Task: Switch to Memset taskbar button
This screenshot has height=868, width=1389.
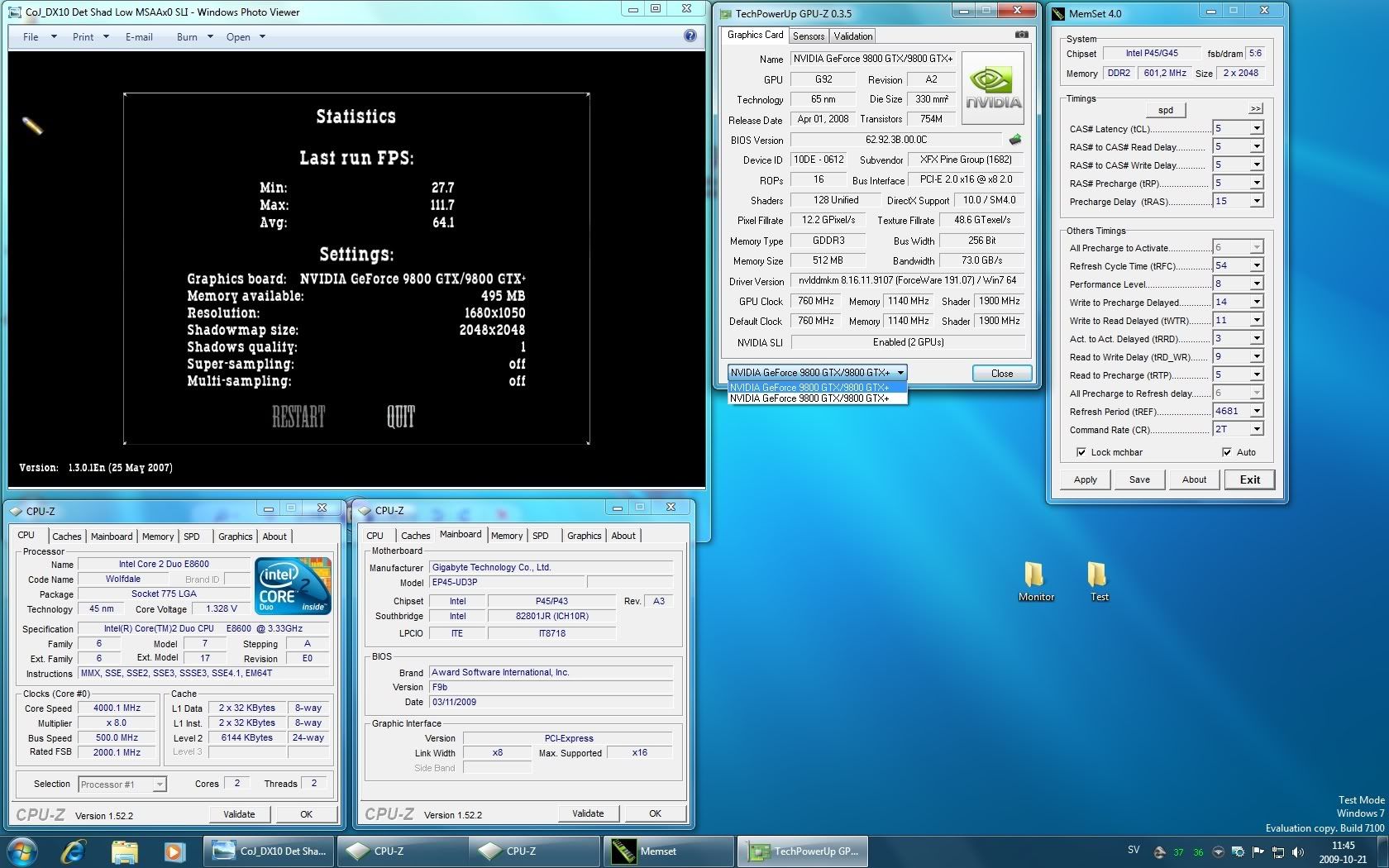Action: (669, 851)
